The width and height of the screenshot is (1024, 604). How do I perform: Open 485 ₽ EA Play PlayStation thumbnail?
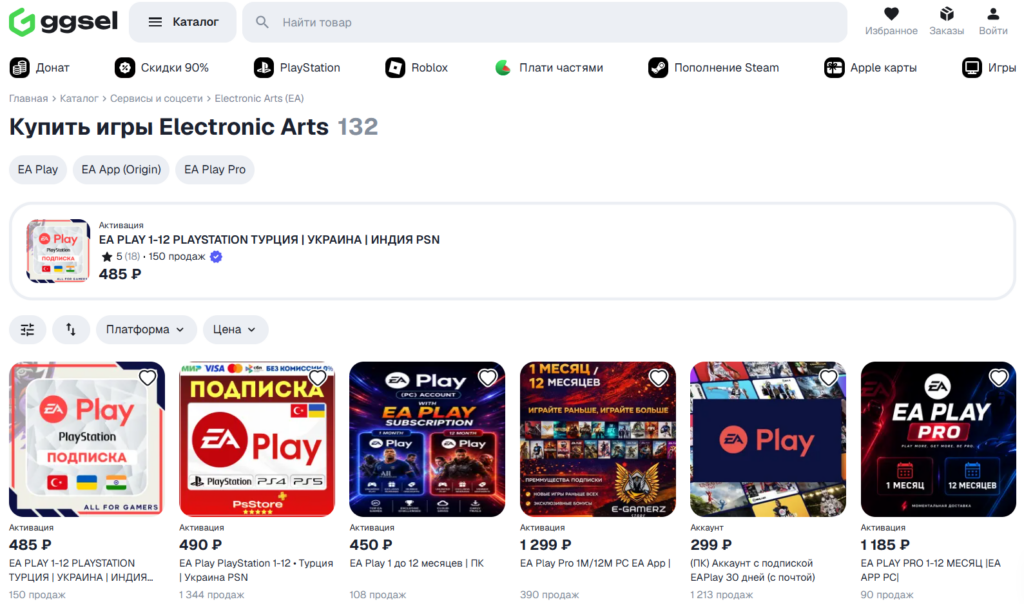(x=87, y=439)
